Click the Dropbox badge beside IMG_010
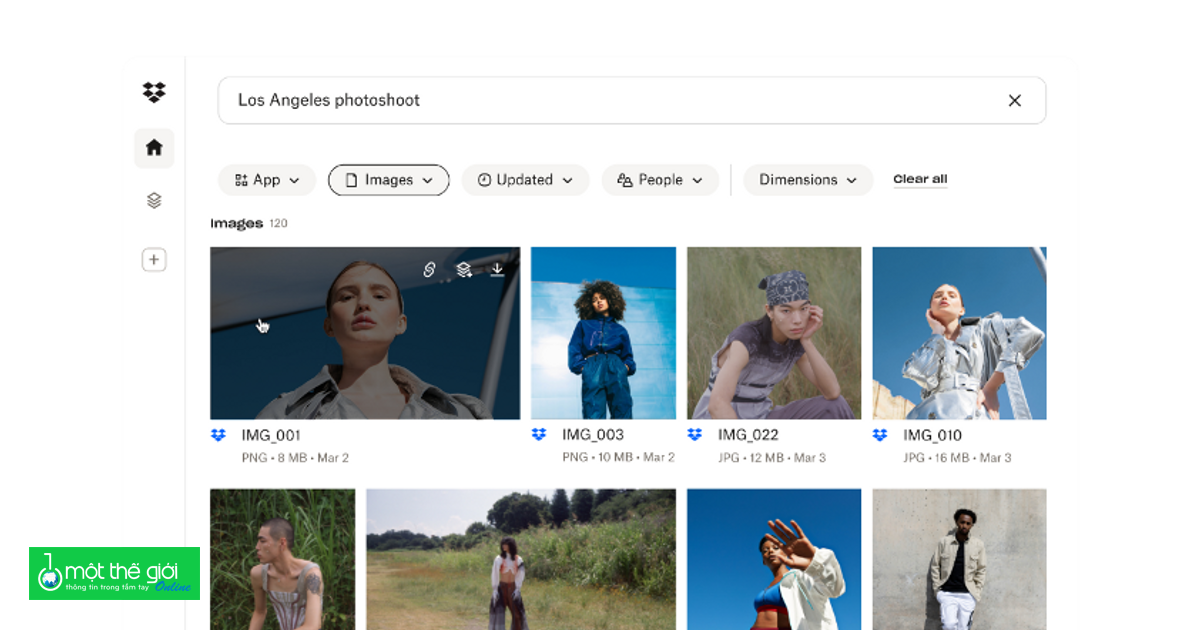 880,435
